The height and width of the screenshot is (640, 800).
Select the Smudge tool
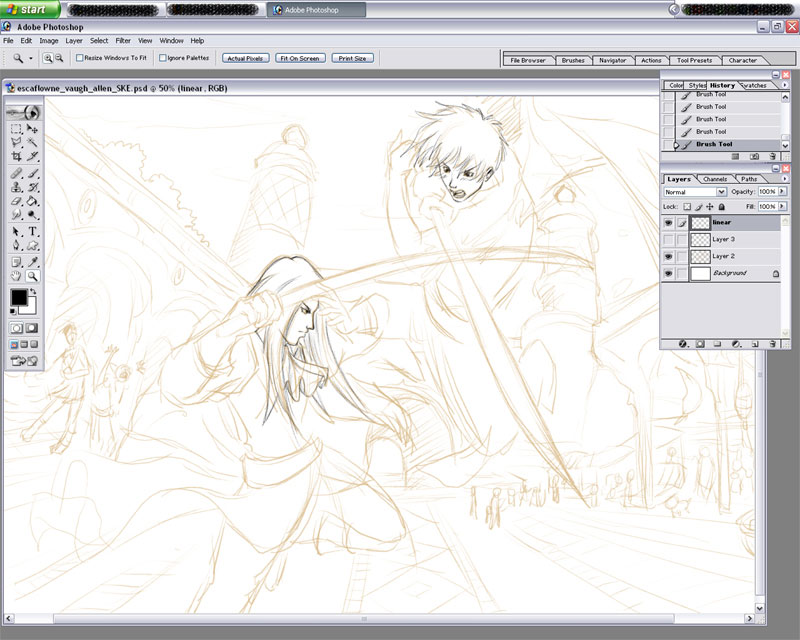click(x=17, y=214)
